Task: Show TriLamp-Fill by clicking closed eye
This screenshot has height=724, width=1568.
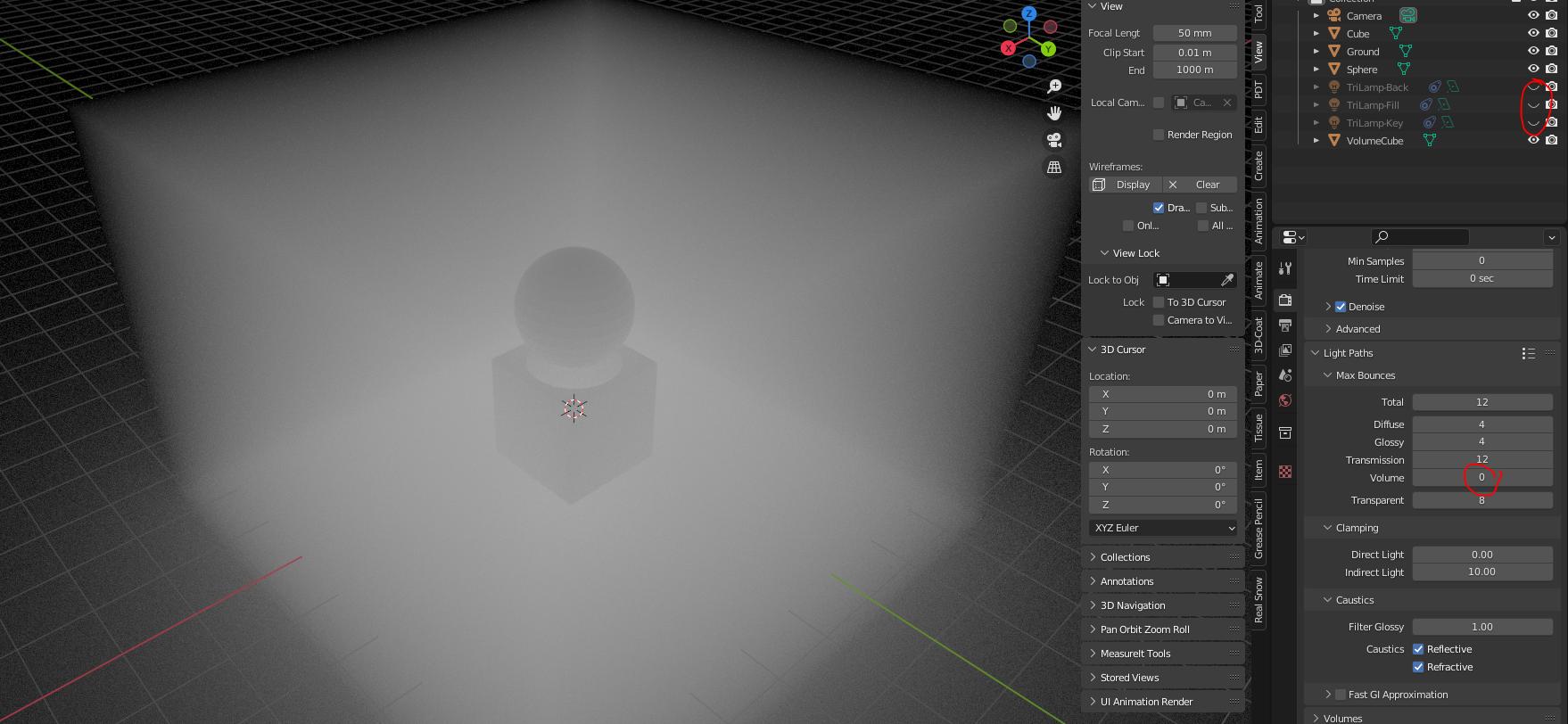Action: click(x=1533, y=104)
